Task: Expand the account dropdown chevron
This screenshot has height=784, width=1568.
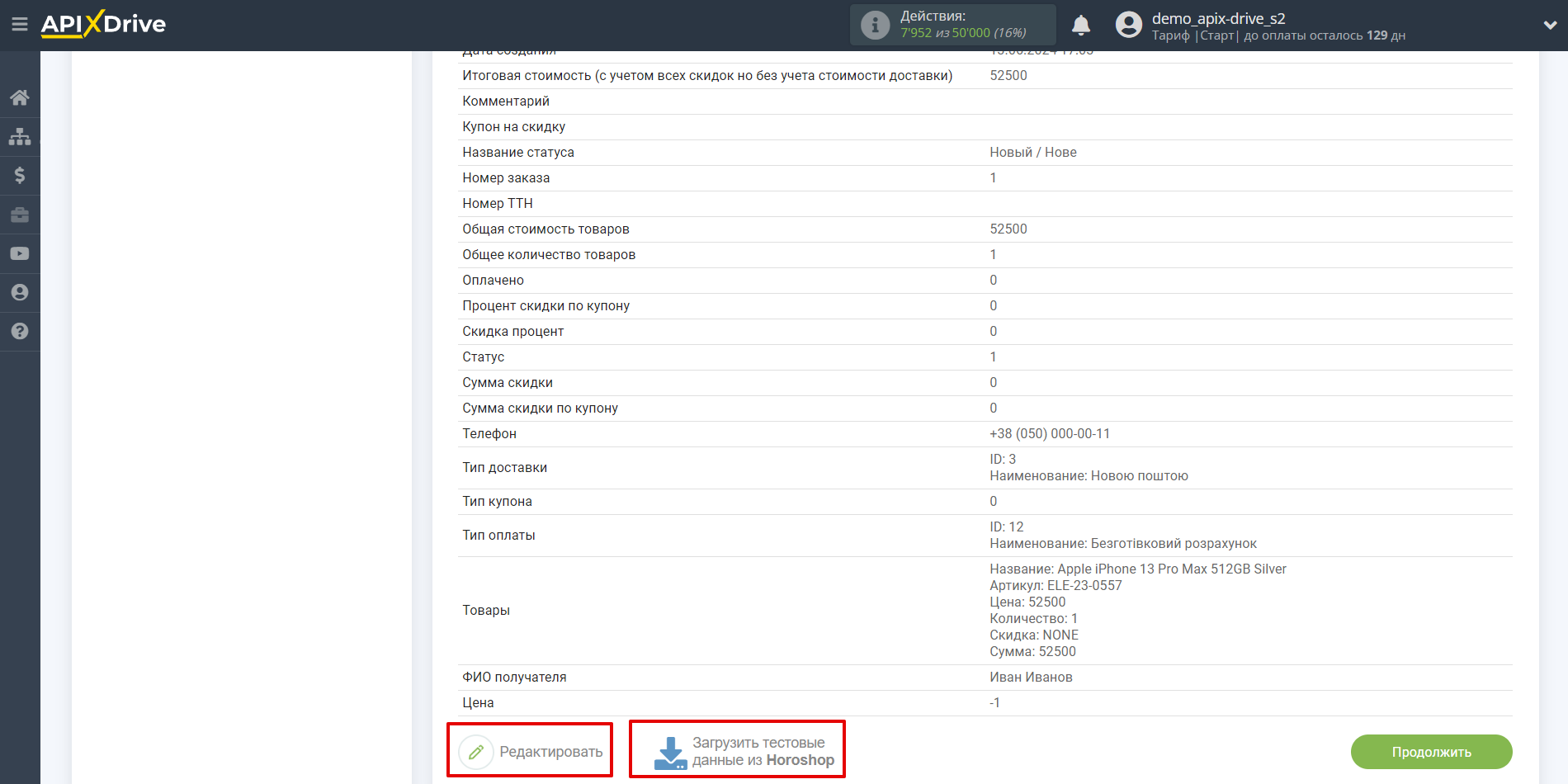Action: click(x=1550, y=25)
